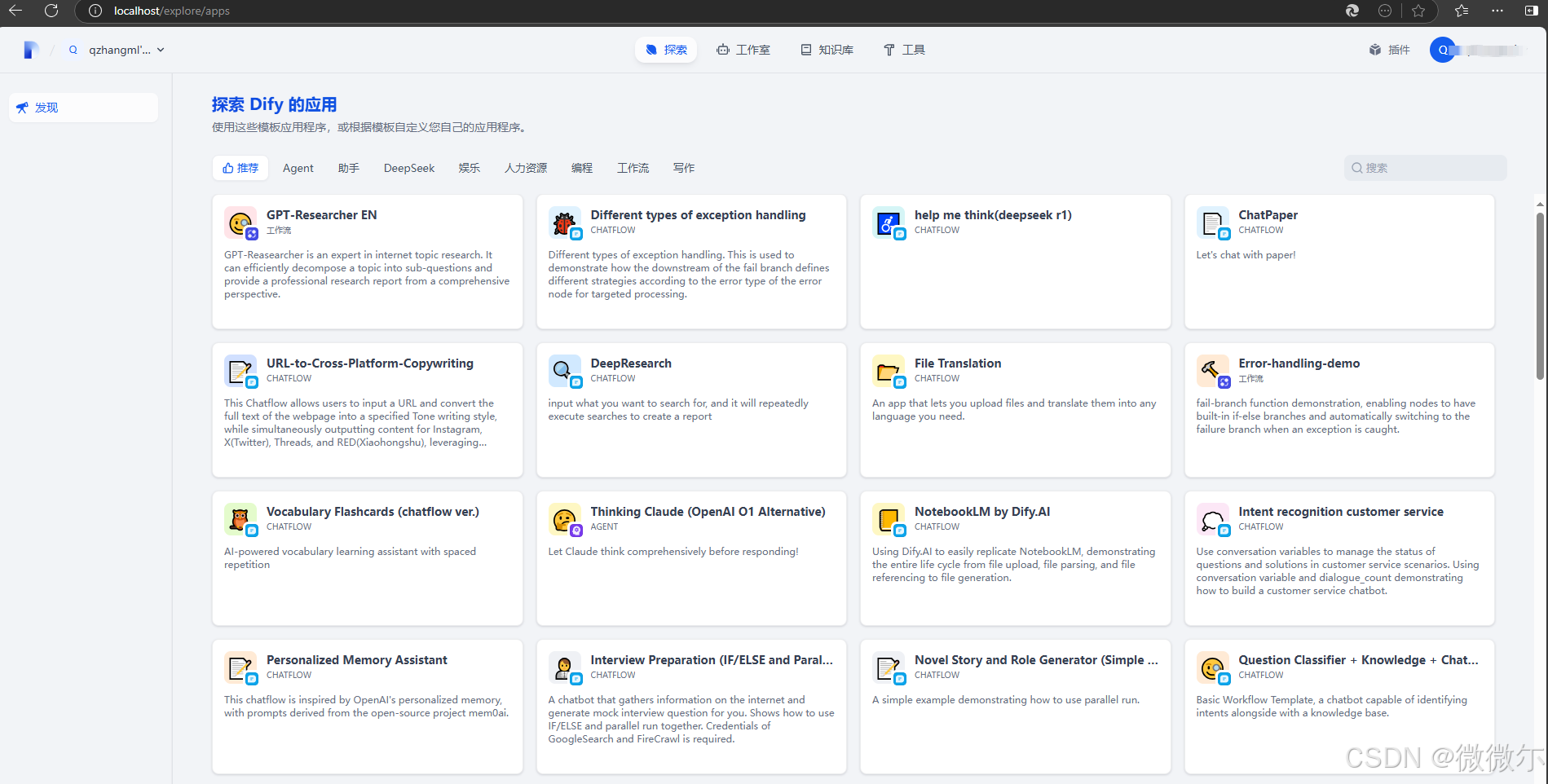
Task: Click the Vocabulary Flashcards owl icon
Action: tap(240, 519)
